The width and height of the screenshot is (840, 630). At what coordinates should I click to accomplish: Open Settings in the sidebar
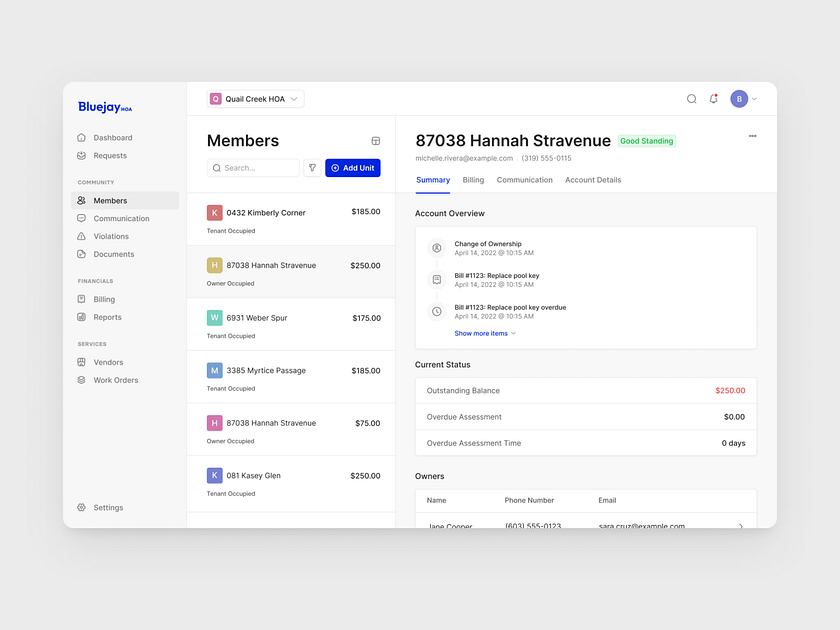108,508
